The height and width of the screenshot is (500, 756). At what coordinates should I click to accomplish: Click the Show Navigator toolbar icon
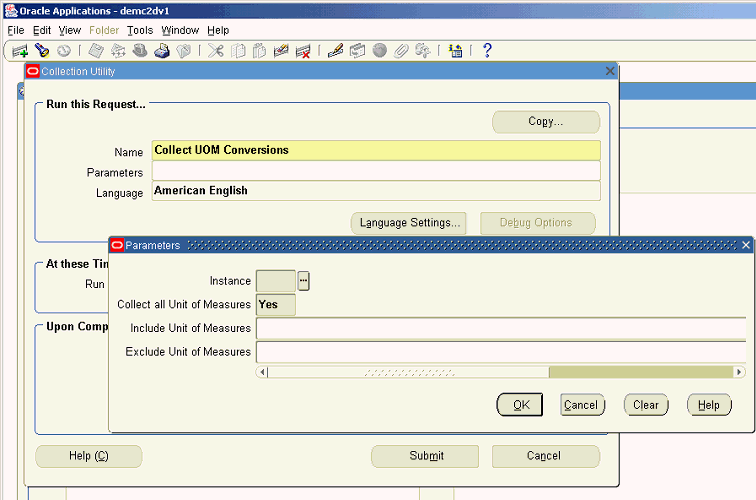(x=64, y=51)
